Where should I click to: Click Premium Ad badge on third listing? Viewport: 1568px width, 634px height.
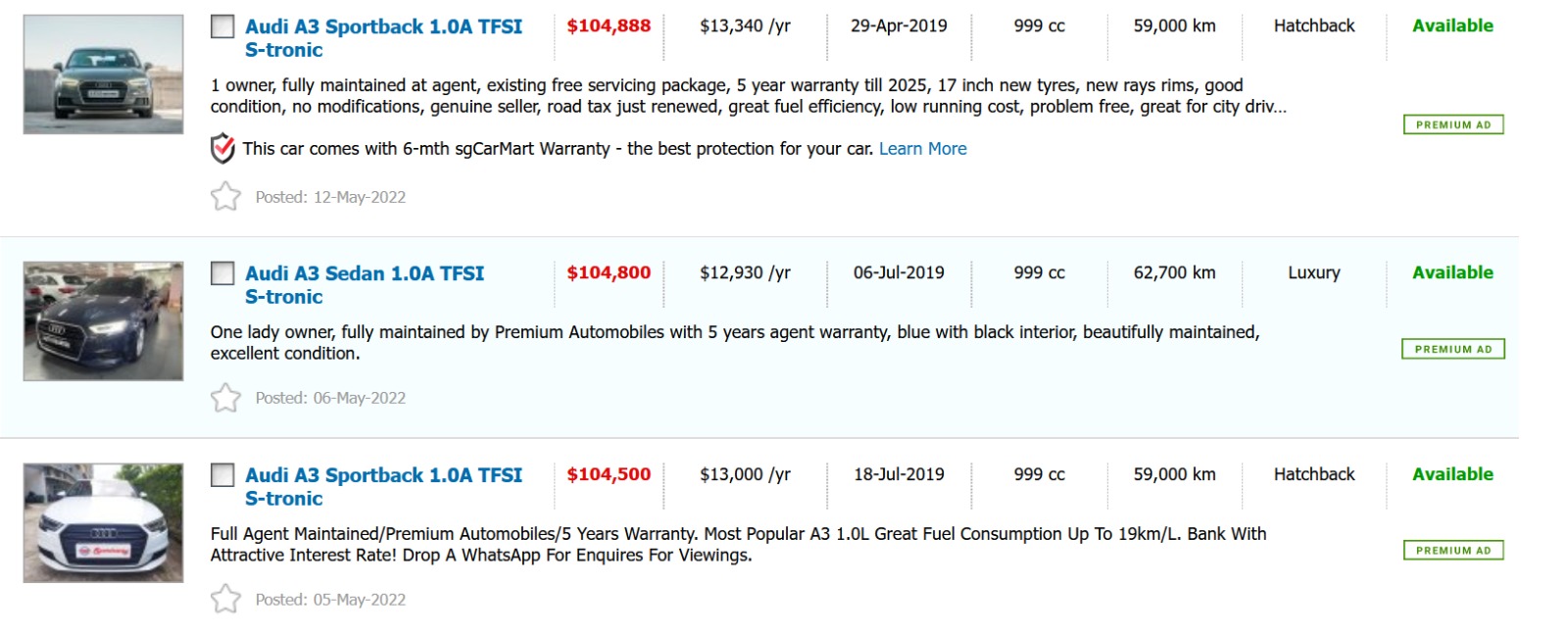(x=1452, y=551)
